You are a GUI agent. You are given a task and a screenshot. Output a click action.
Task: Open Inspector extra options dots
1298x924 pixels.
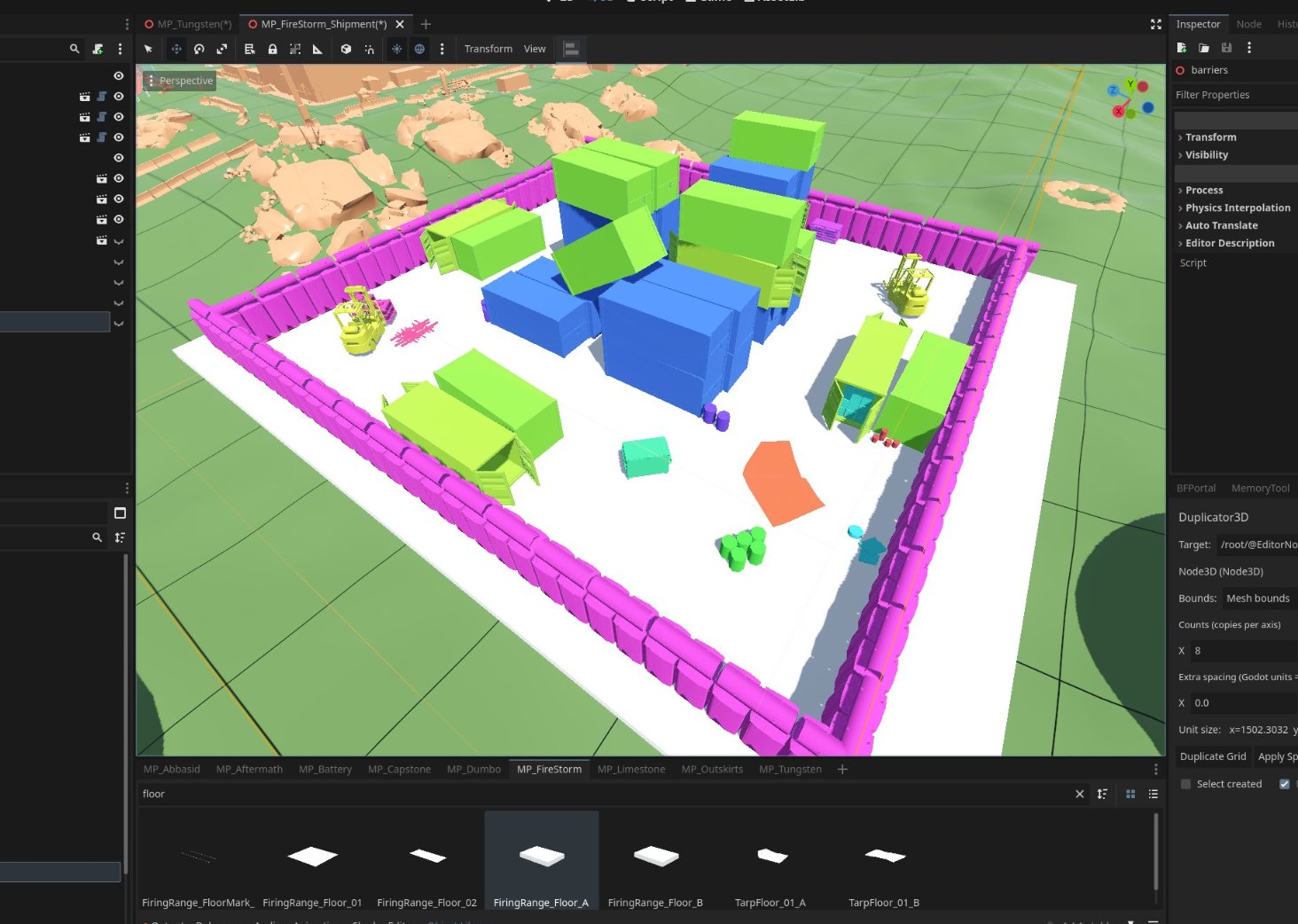pyautogui.click(x=1249, y=48)
